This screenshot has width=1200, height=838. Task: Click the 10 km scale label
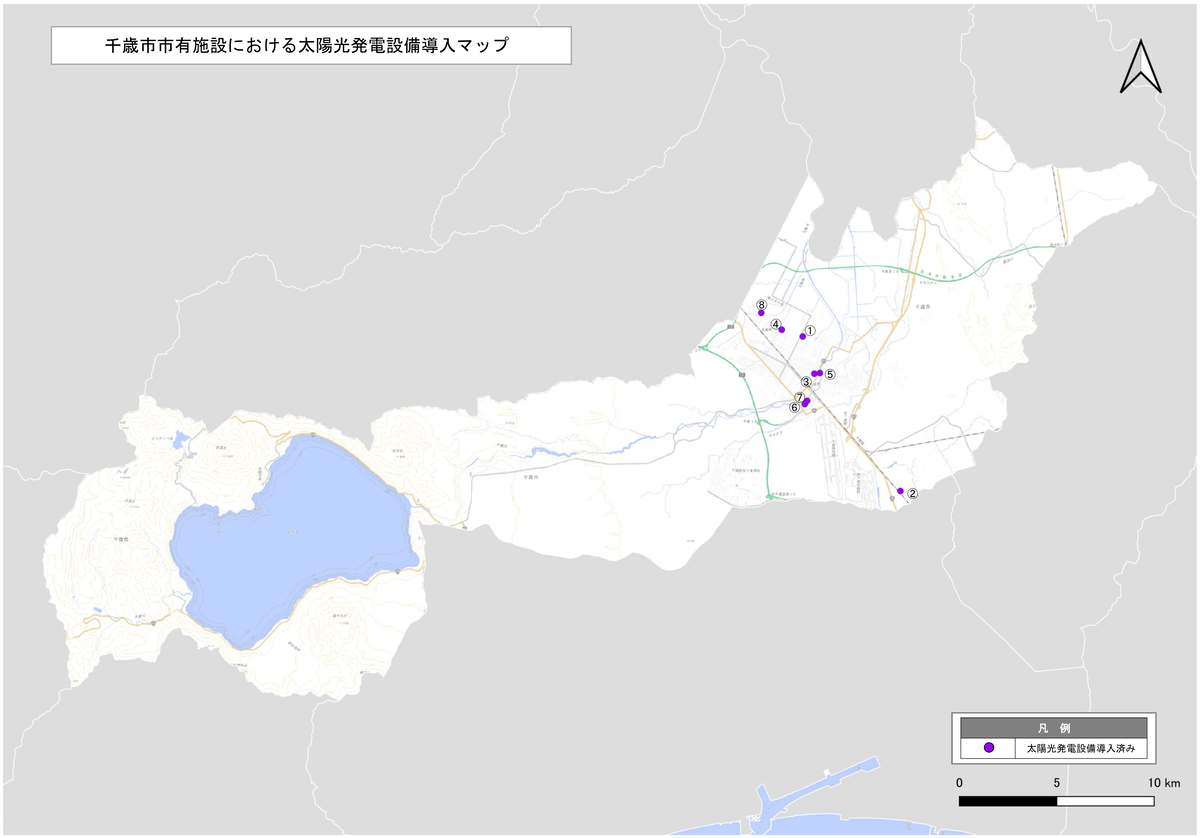point(1163,781)
